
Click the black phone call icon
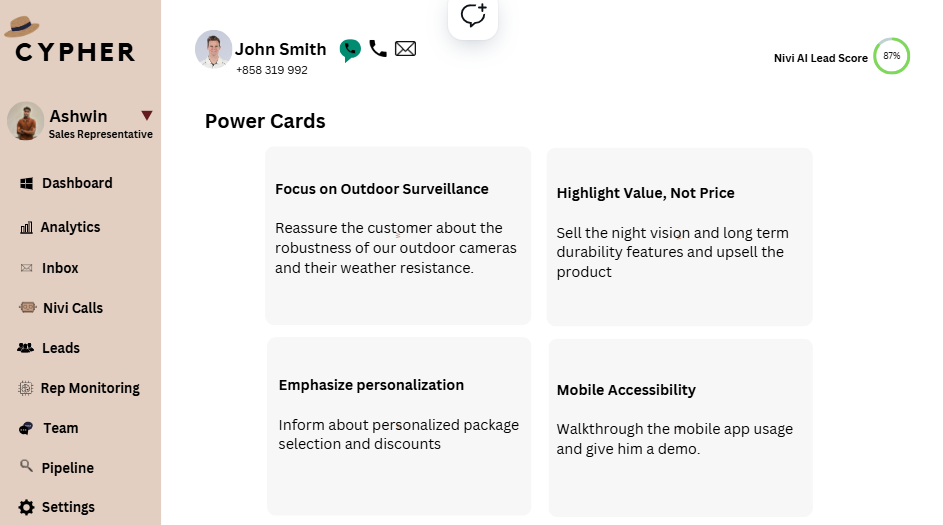point(378,48)
